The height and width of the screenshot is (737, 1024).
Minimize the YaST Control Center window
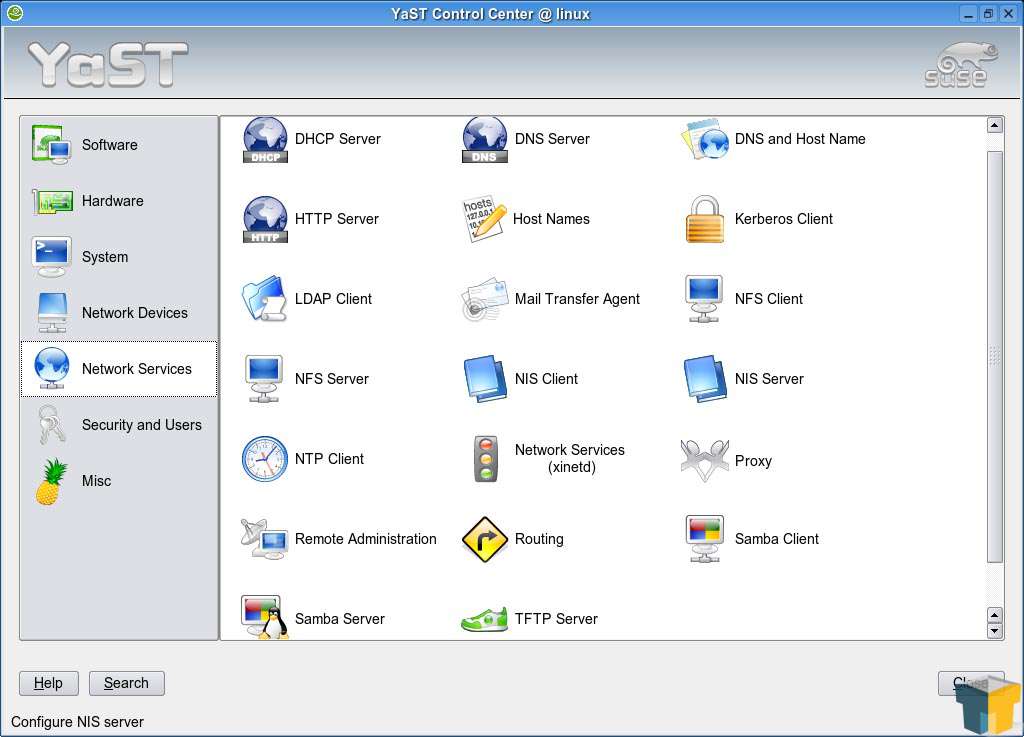(968, 13)
